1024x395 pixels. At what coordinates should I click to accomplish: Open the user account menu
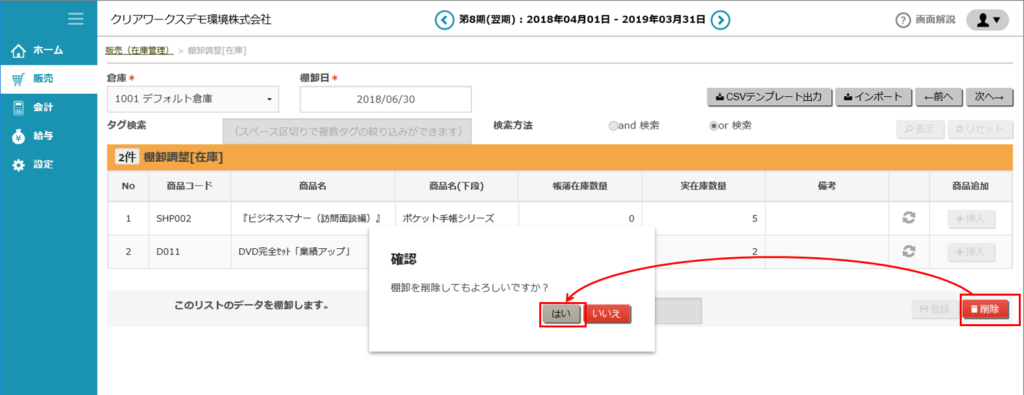[986, 20]
